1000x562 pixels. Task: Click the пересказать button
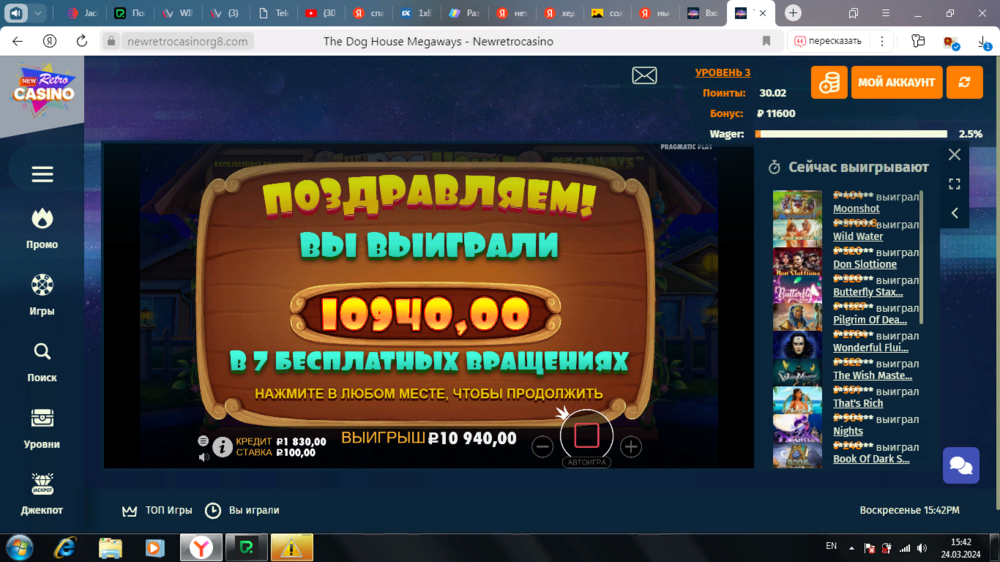coord(828,41)
